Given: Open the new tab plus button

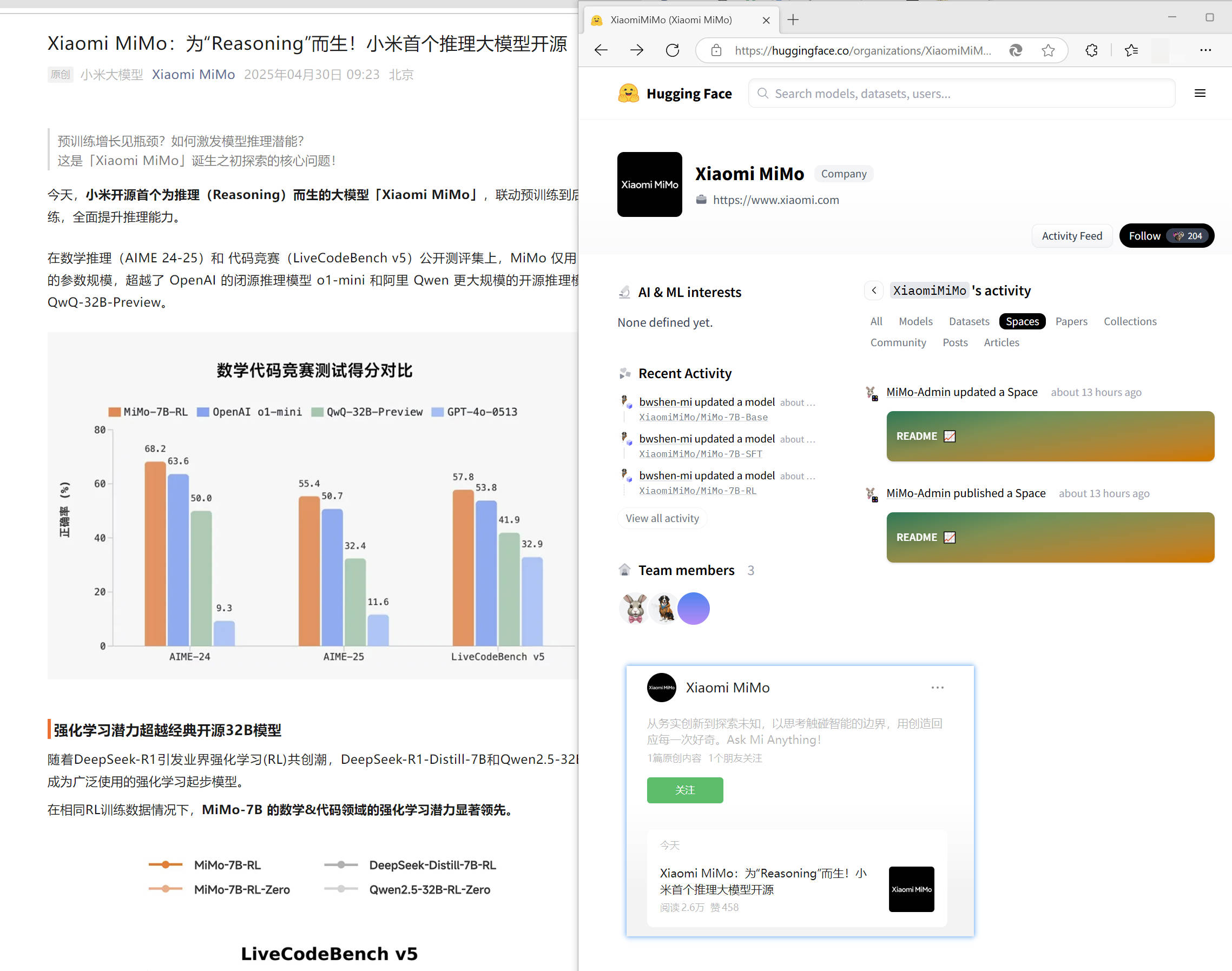Looking at the screenshot, I should coord(793,20).
